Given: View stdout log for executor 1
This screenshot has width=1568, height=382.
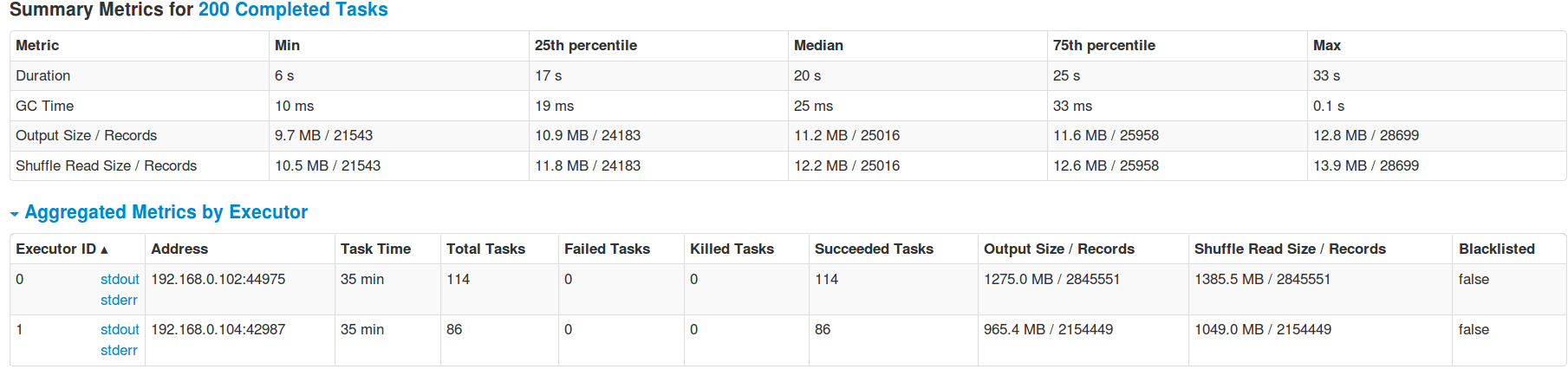Looking at the screenshot, I should [120, 329].
